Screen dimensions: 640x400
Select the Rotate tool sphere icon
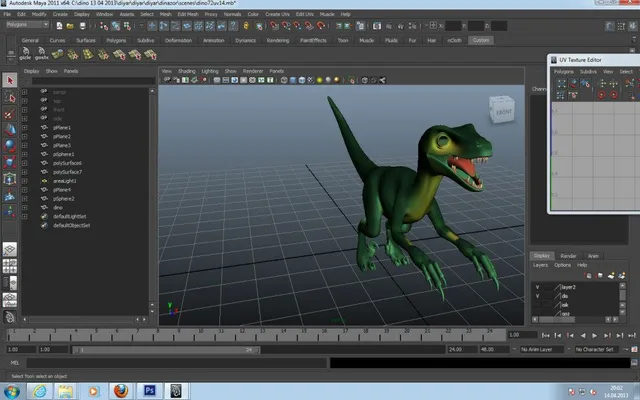[x=9, y=146]
